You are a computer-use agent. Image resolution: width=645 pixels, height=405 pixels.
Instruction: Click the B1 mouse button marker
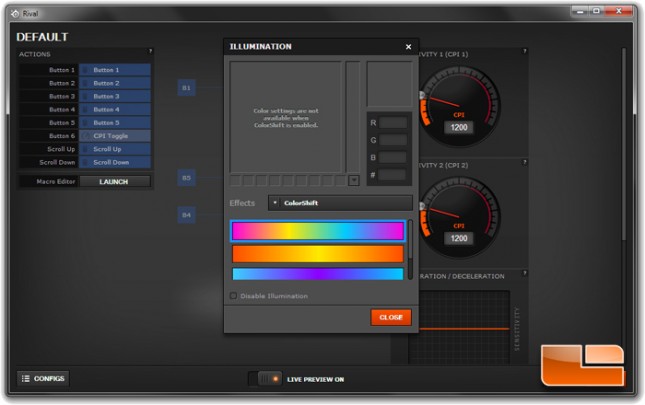pos(186,88)
